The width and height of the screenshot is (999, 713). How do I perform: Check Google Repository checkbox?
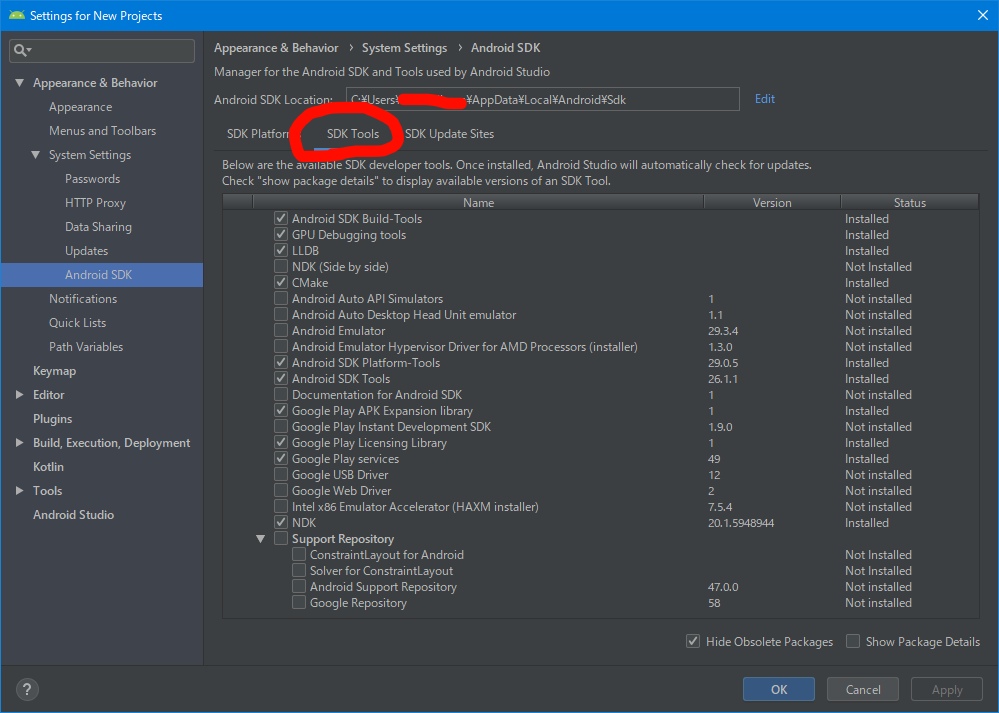(x=299, y=603)
